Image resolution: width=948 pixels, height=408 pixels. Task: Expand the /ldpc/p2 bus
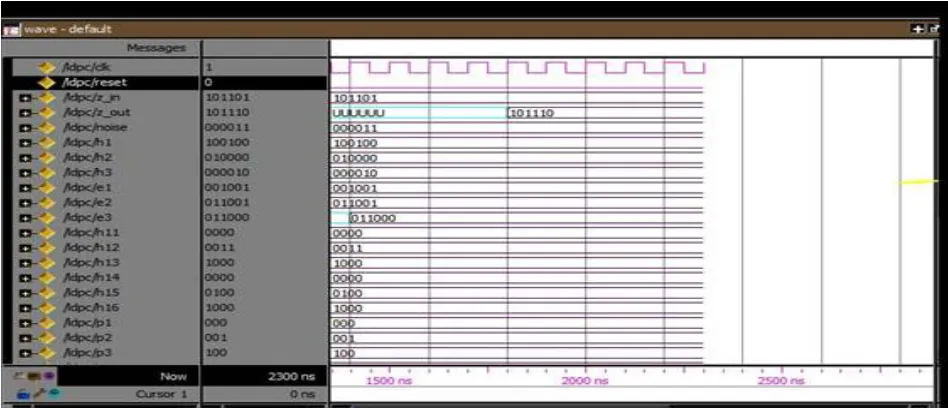click(x=25, y=338)
